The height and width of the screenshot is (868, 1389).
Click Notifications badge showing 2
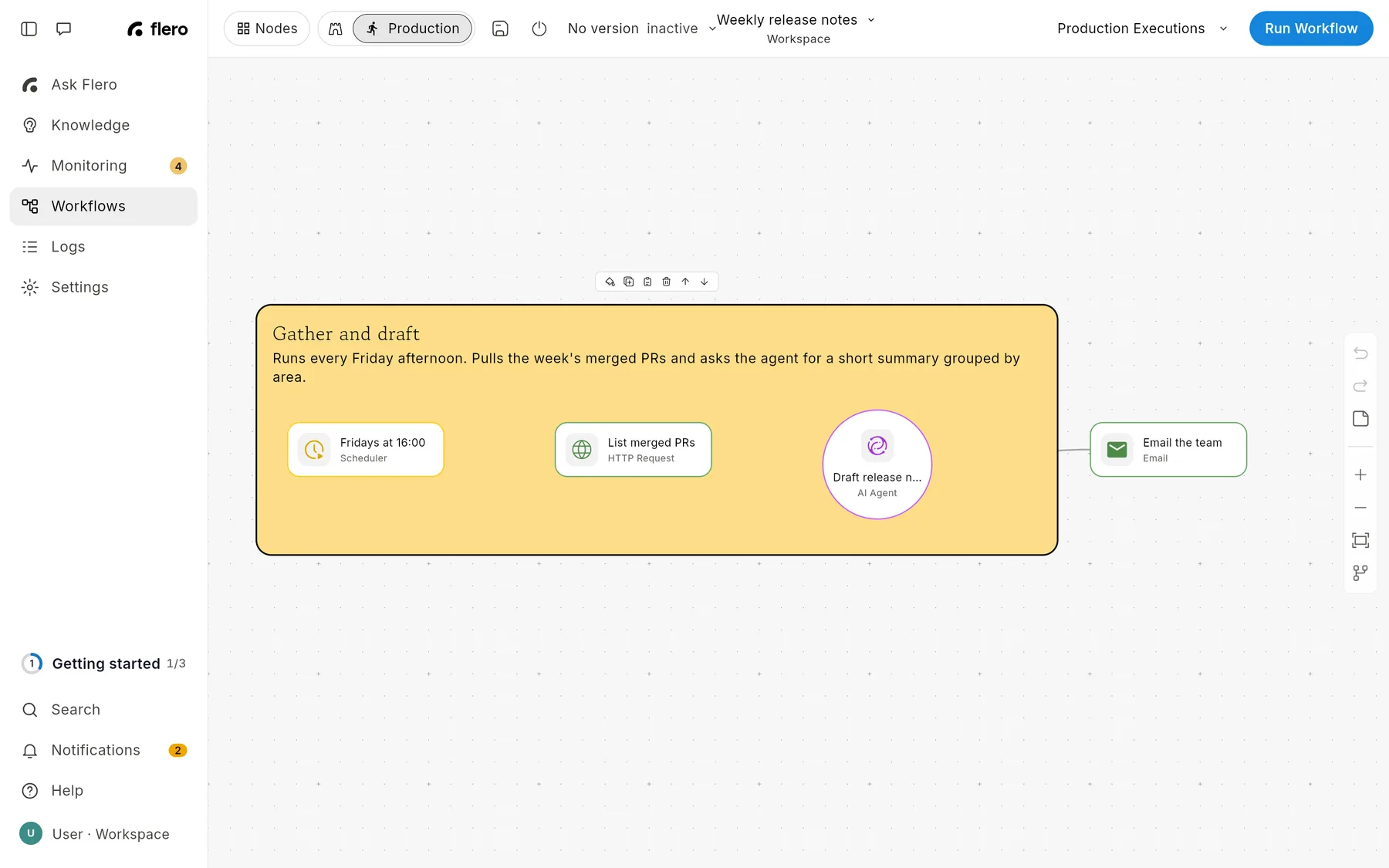177,751
